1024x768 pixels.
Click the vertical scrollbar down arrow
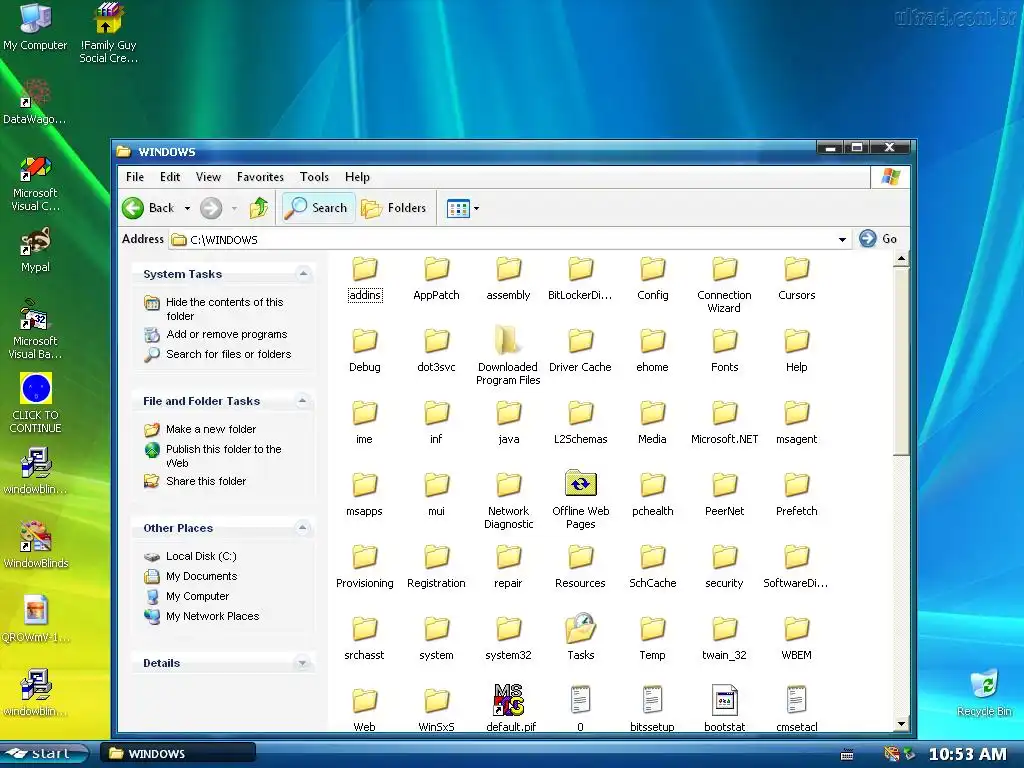[x=901, y=724]
